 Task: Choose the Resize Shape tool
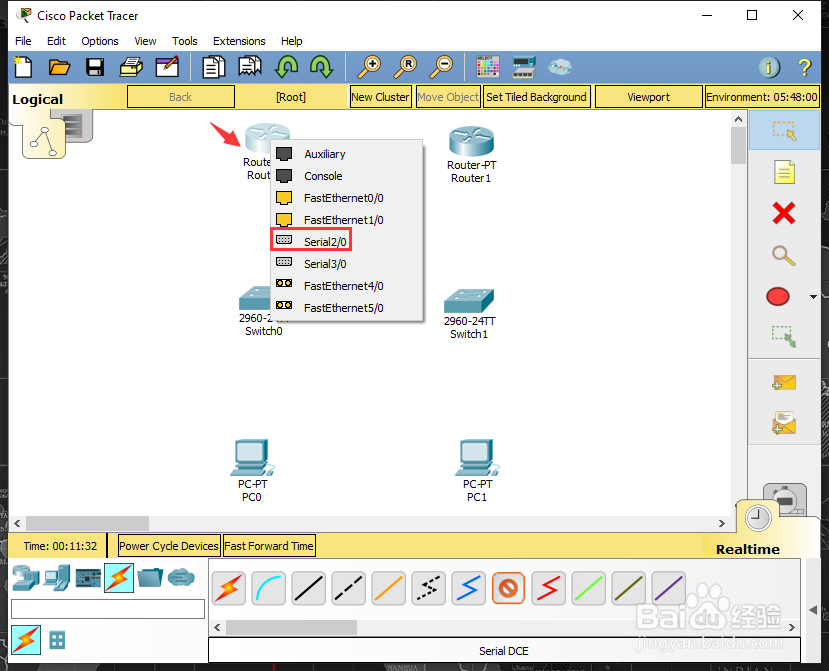[784, 336]
